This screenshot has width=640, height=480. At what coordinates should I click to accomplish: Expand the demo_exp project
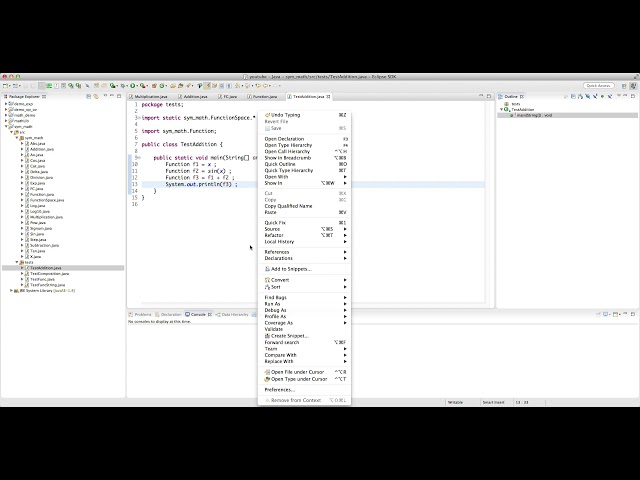pos(6,104)
